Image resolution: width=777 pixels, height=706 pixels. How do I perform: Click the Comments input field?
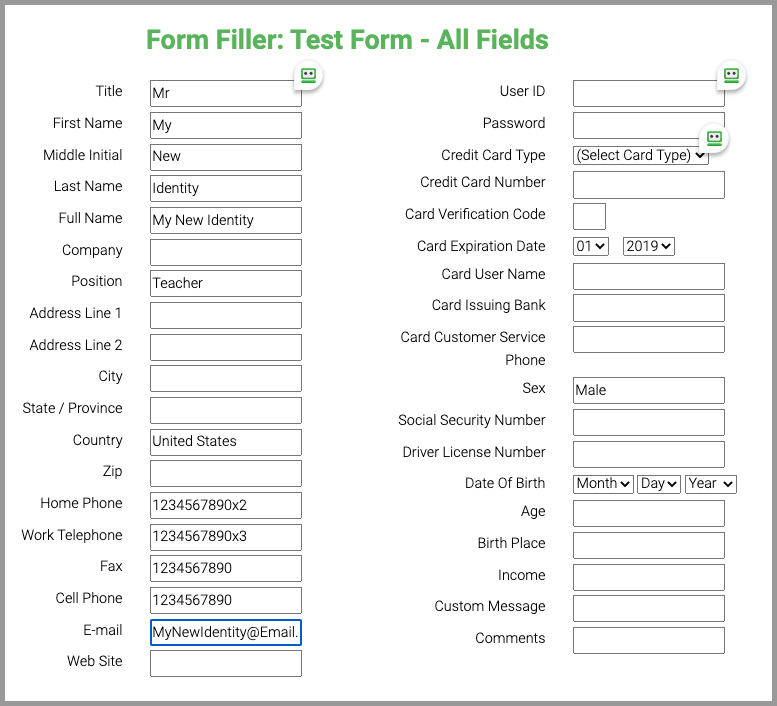pyautogui.click(x=649, y=641)
